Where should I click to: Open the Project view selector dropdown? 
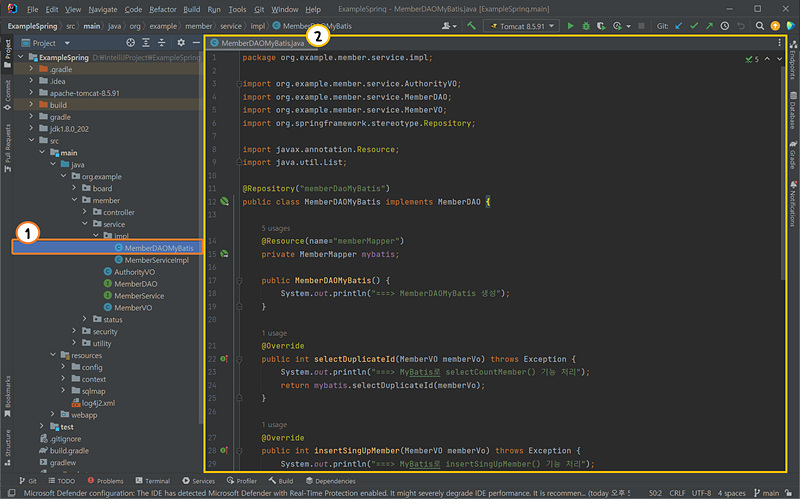tap(45, 43)
